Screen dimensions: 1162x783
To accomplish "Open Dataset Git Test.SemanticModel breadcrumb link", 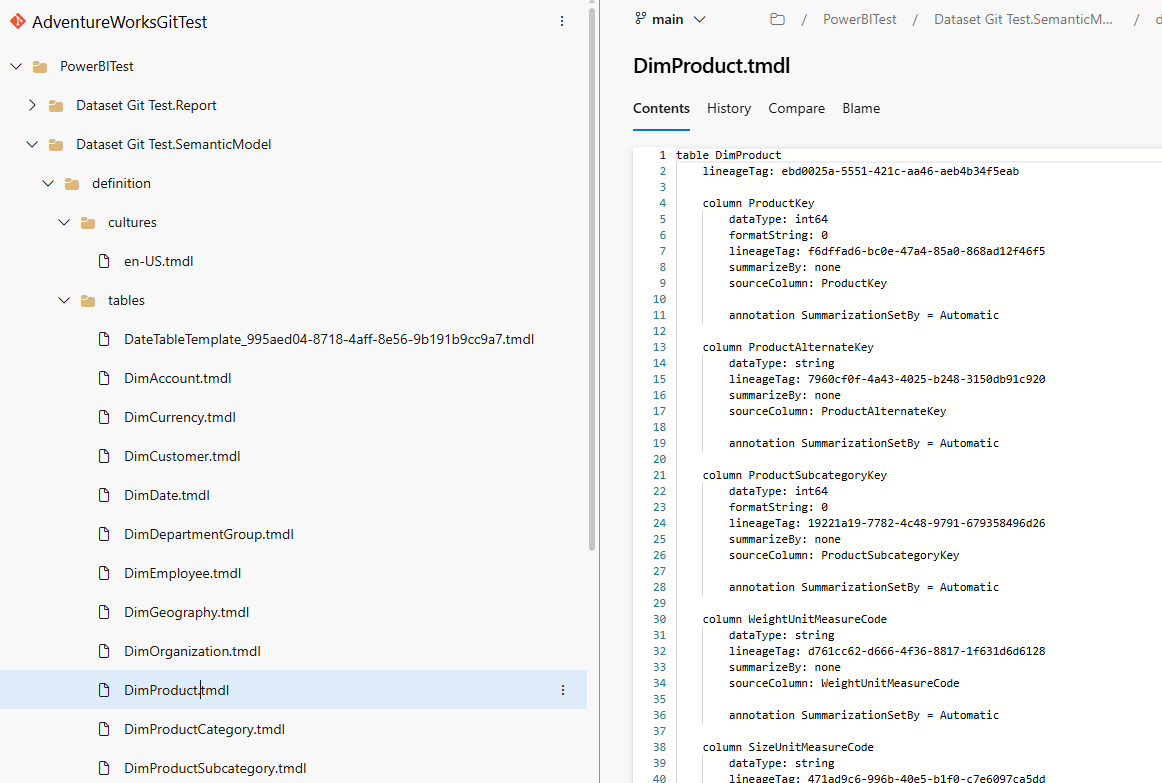I will [x=1022, y=18].
